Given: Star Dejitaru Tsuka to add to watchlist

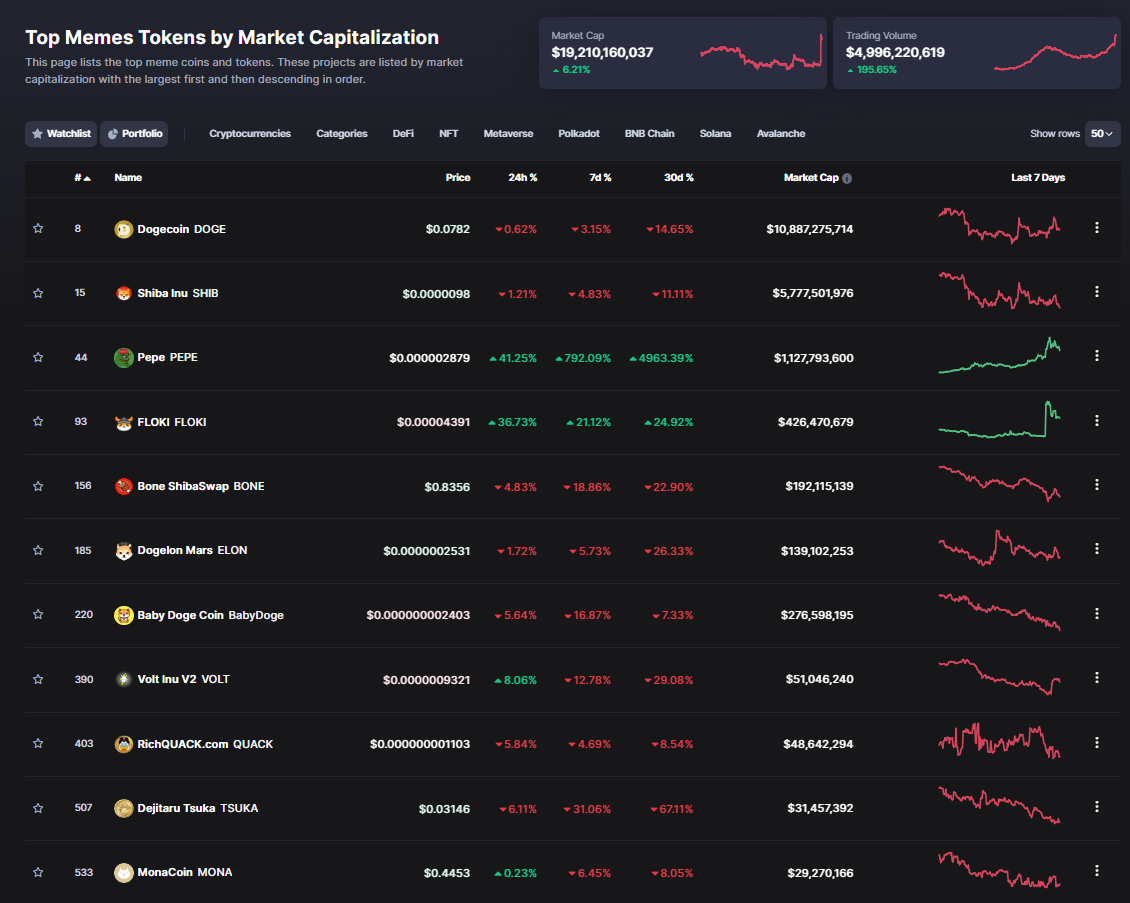Looking at the screenshot, I should pos(38,809).
